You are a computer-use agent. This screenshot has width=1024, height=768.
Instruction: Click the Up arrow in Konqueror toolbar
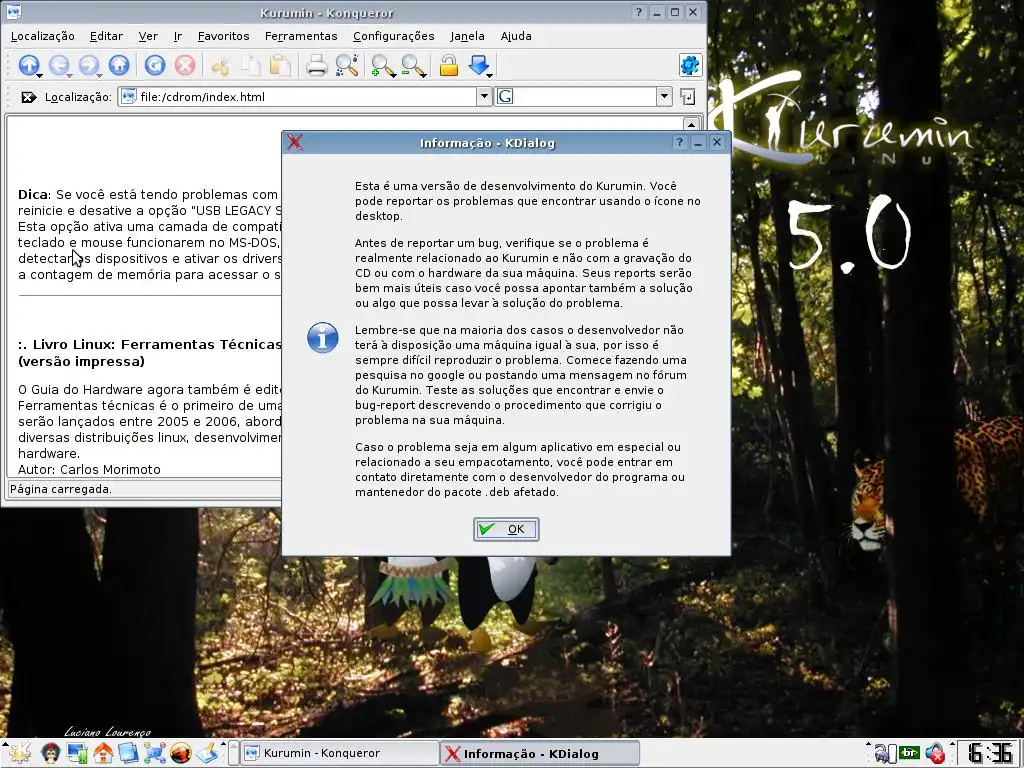click(x=28, y=65)
